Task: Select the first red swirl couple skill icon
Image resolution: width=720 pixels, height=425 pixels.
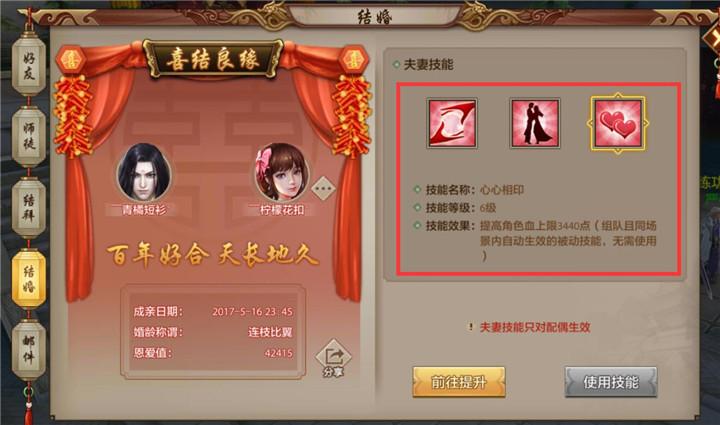Action: coord(452,123)
